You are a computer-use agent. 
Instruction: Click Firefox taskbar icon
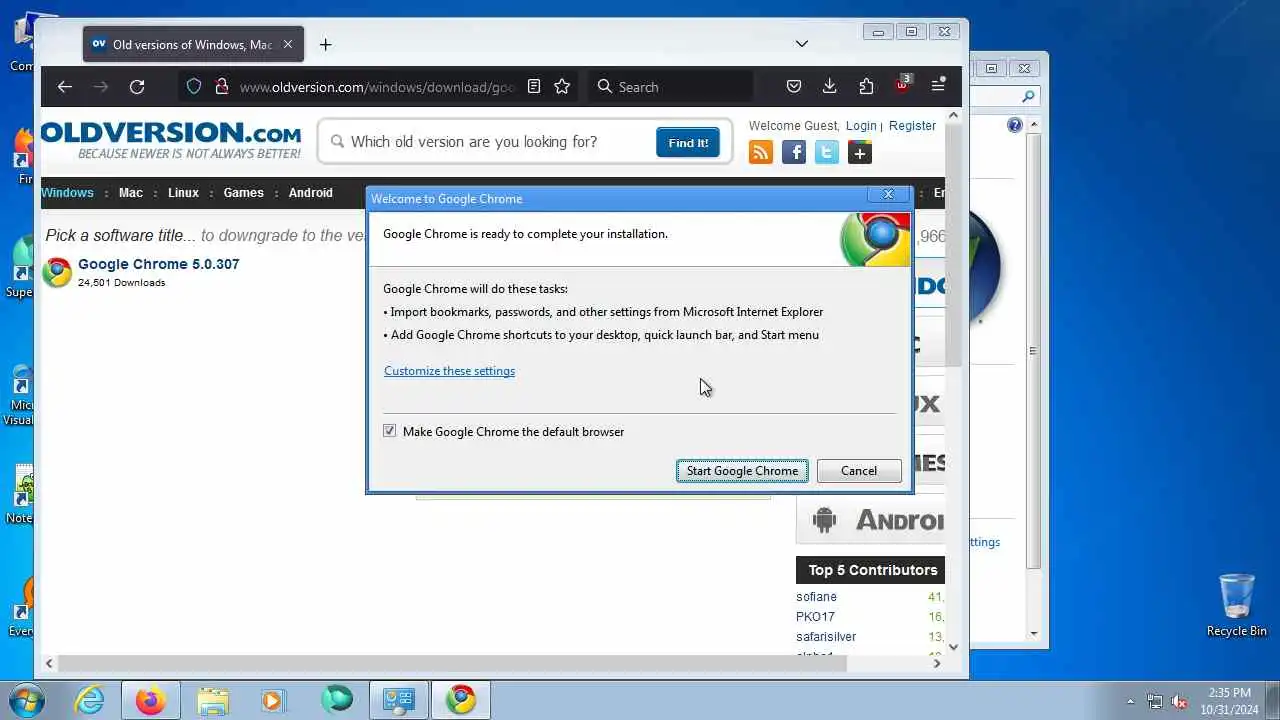click(151, 700)
